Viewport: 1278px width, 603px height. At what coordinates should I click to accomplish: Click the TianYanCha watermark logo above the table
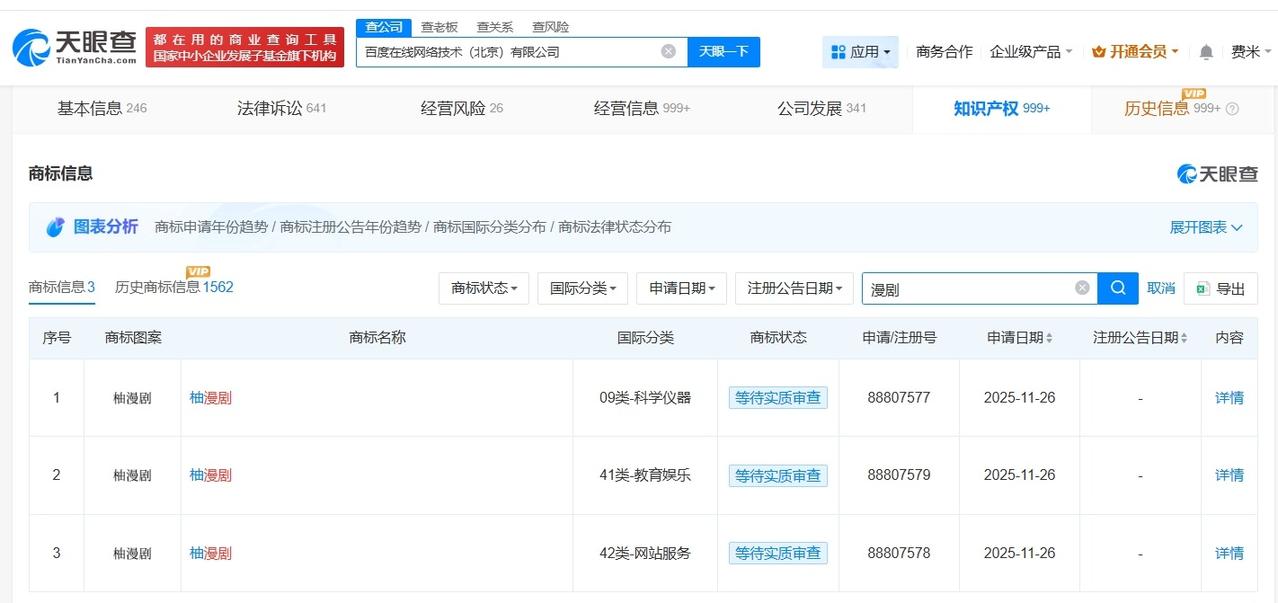(x=1217, y=173)
